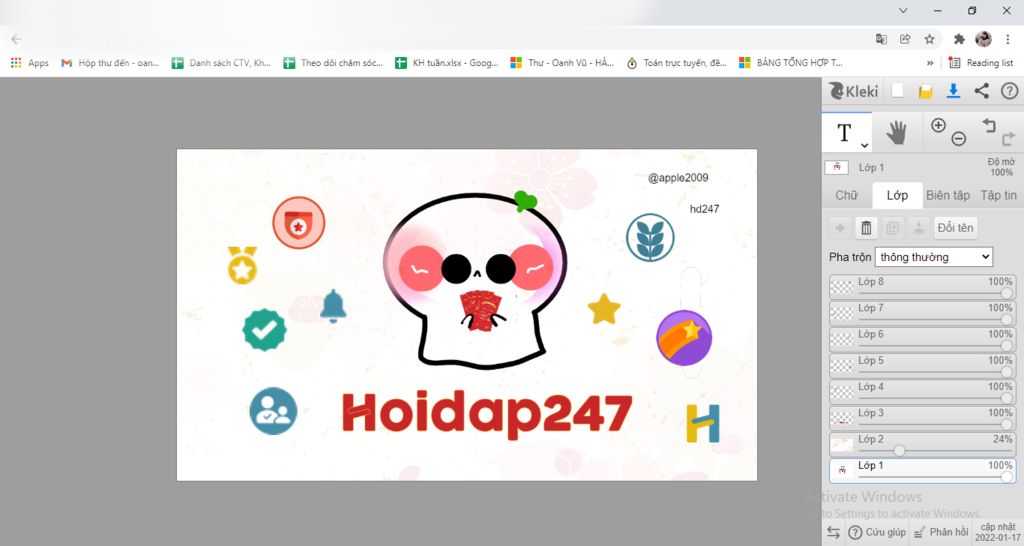Add a new layer with plus

pos(840,228)
